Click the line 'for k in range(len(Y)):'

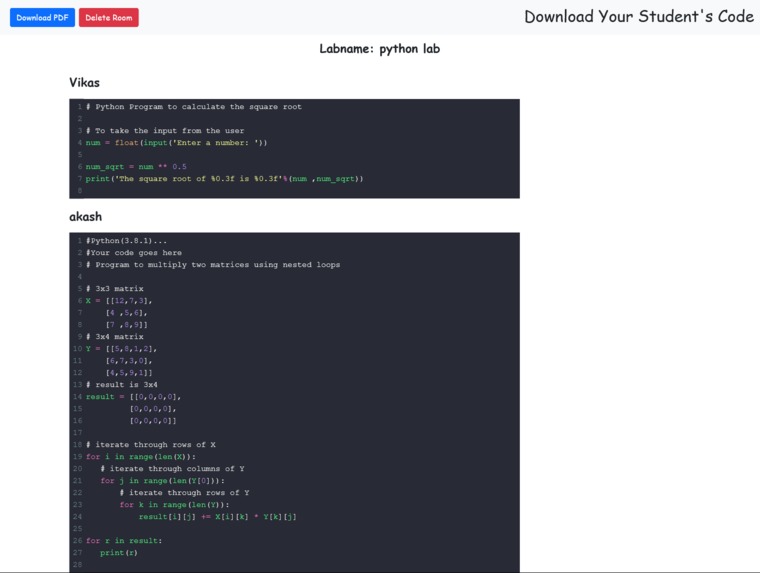[x=174, y=505]
